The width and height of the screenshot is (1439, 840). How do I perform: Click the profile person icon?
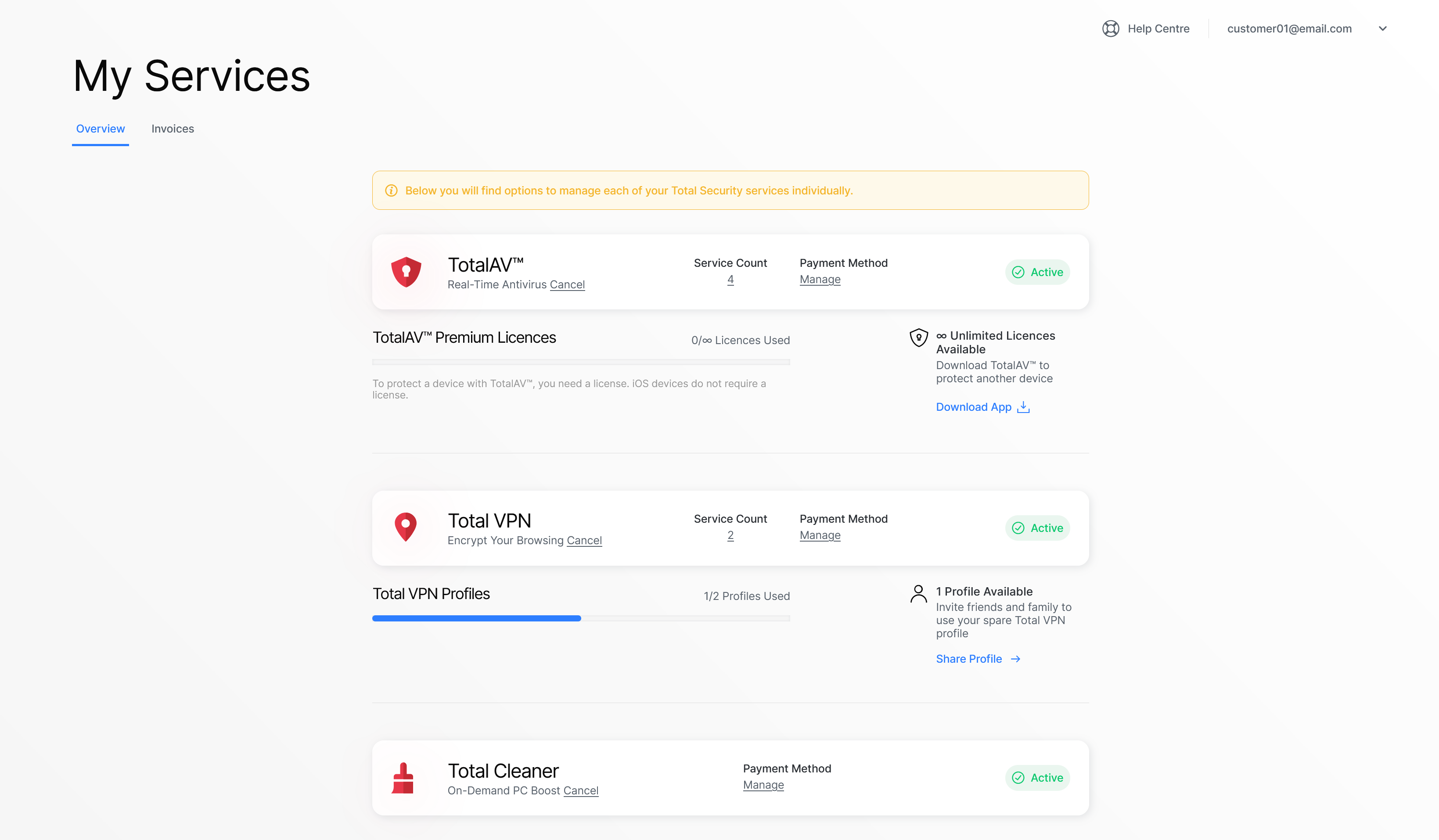point(918,594)
